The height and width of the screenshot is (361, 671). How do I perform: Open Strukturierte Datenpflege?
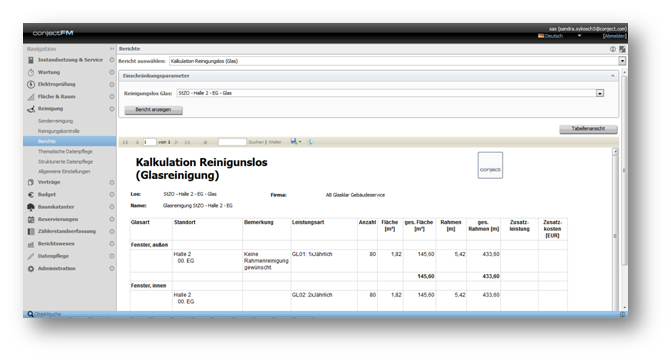click(65, 162)
